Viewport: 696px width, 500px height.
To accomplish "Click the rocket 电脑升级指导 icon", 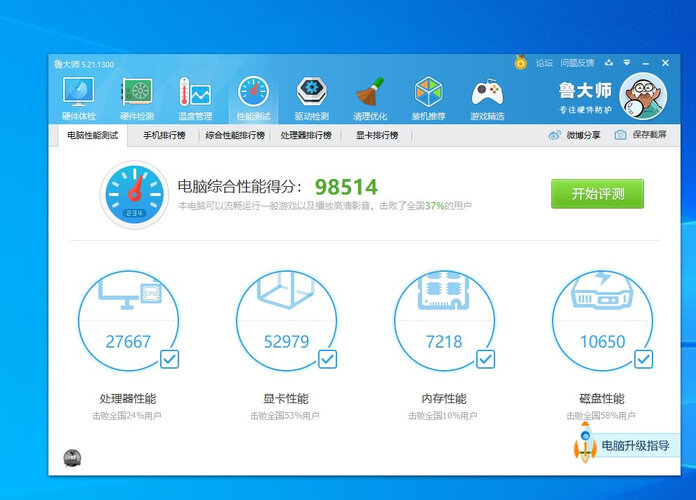I will pyautogui.click(x=585, y=441).
